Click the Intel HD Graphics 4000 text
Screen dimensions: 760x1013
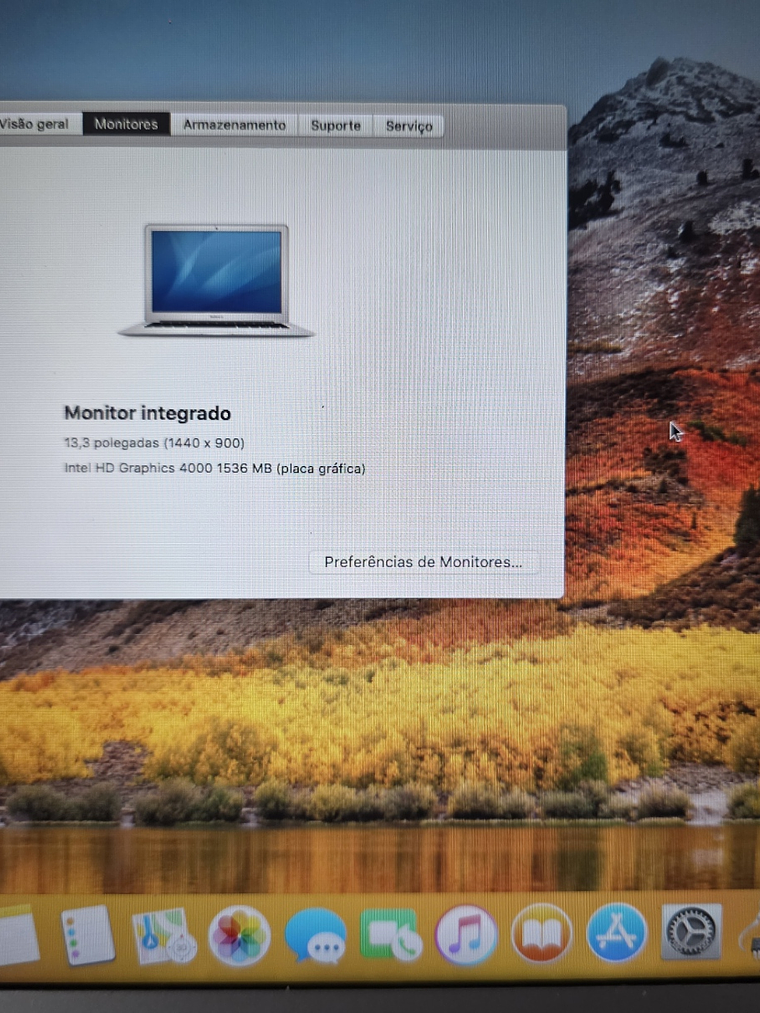coord(214,468)
